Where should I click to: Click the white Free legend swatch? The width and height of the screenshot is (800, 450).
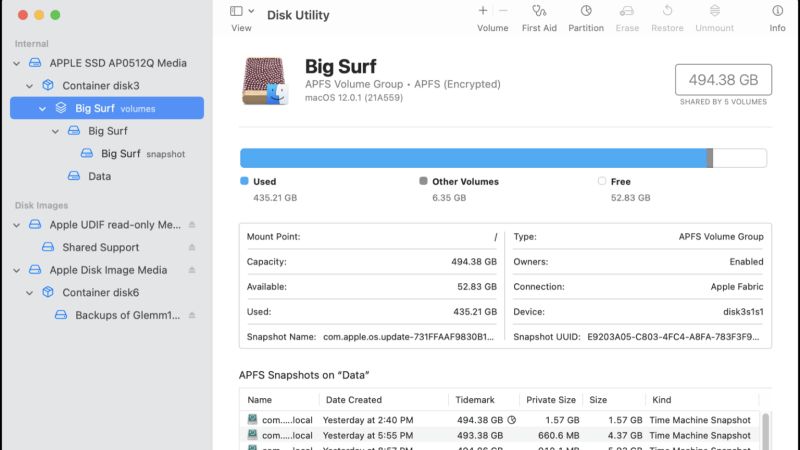(x=602, y=181)
